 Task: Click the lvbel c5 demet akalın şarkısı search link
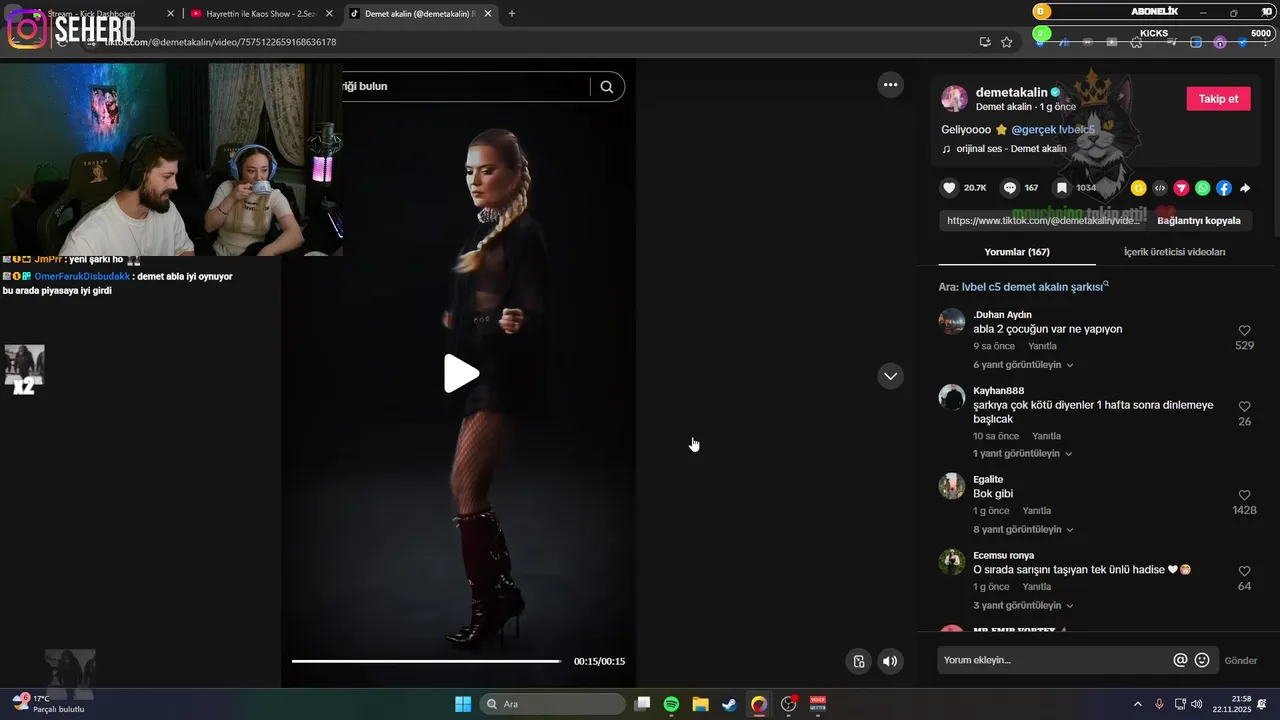pos(1035,287)
